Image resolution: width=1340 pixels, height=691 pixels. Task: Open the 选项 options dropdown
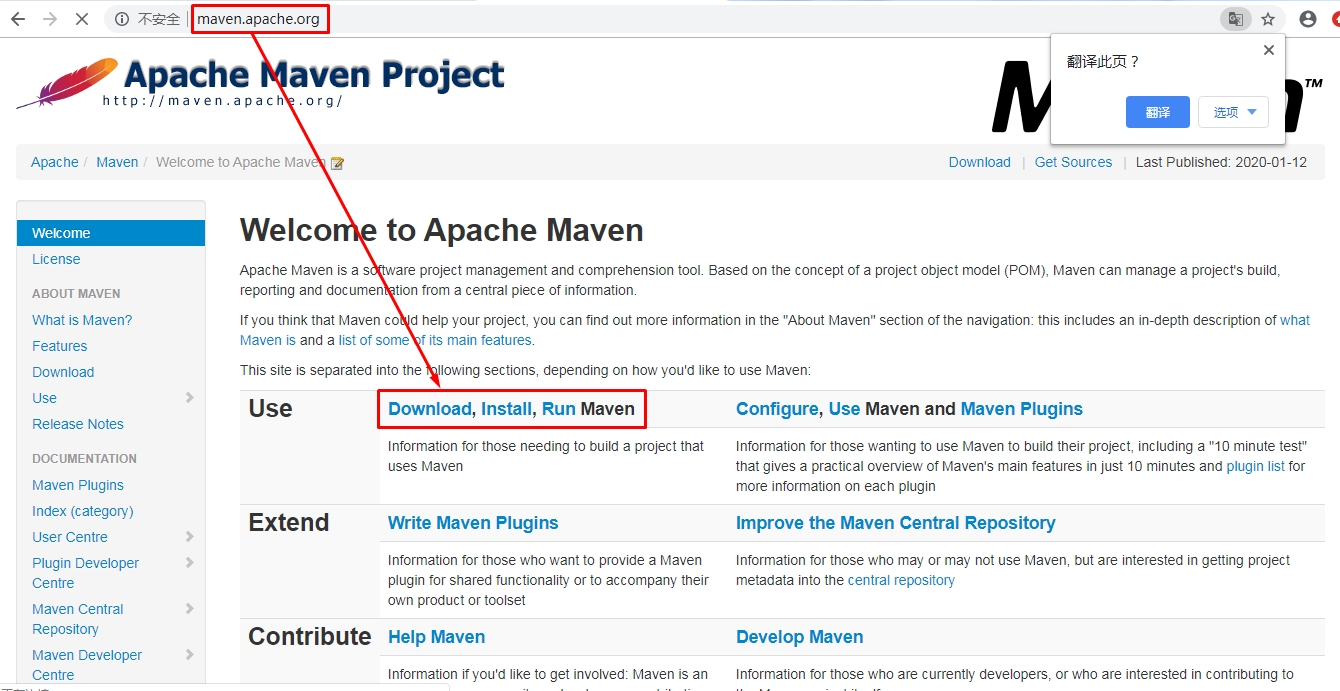[x=1234, y=112]
